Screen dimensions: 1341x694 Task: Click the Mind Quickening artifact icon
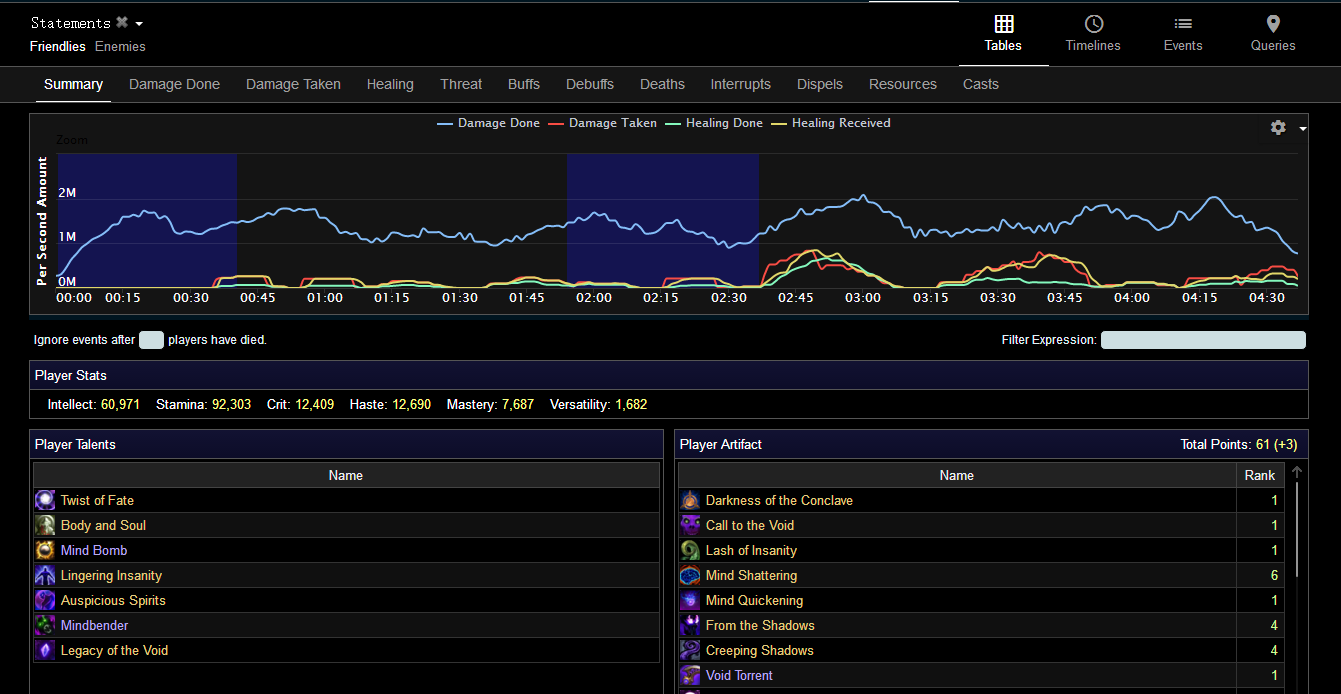pyautogui.click(x=690, y=600)
